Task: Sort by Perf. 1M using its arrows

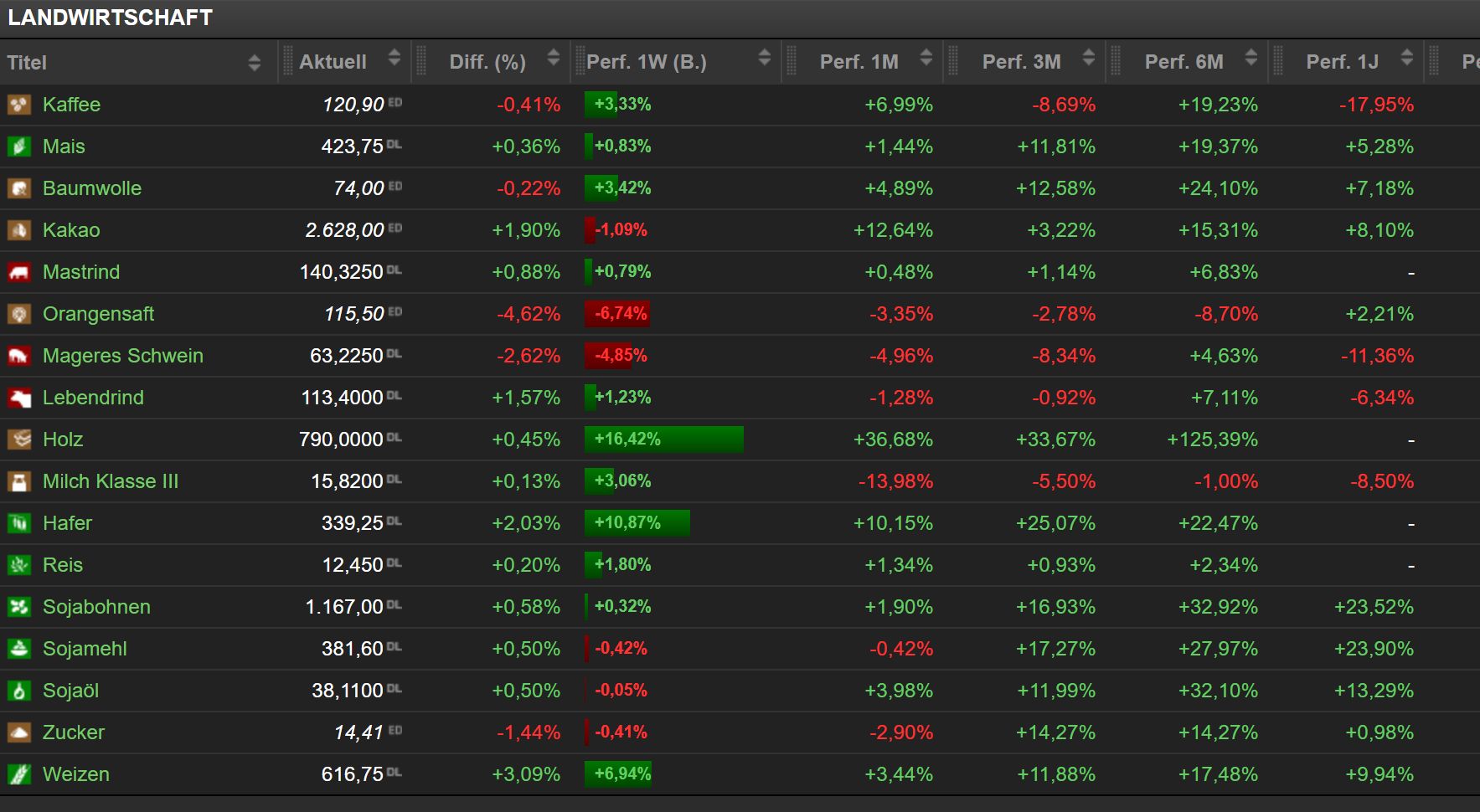Action: 926,58
